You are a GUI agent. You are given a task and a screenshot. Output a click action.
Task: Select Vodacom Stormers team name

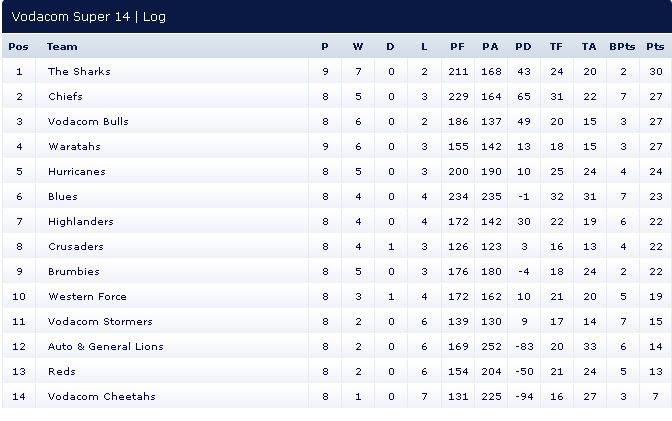pyautogui.click(x=100, y=322)
